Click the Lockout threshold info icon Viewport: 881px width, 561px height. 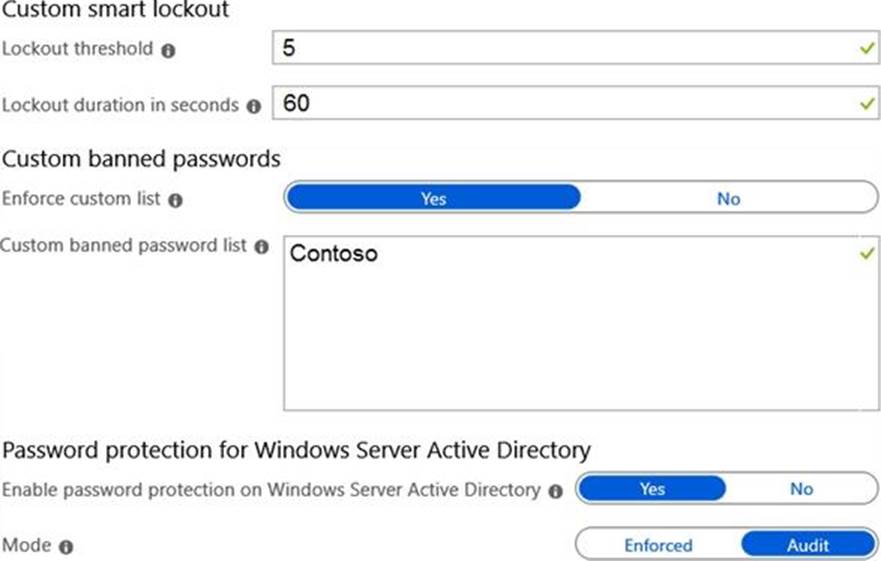click(x=168, y=51)
